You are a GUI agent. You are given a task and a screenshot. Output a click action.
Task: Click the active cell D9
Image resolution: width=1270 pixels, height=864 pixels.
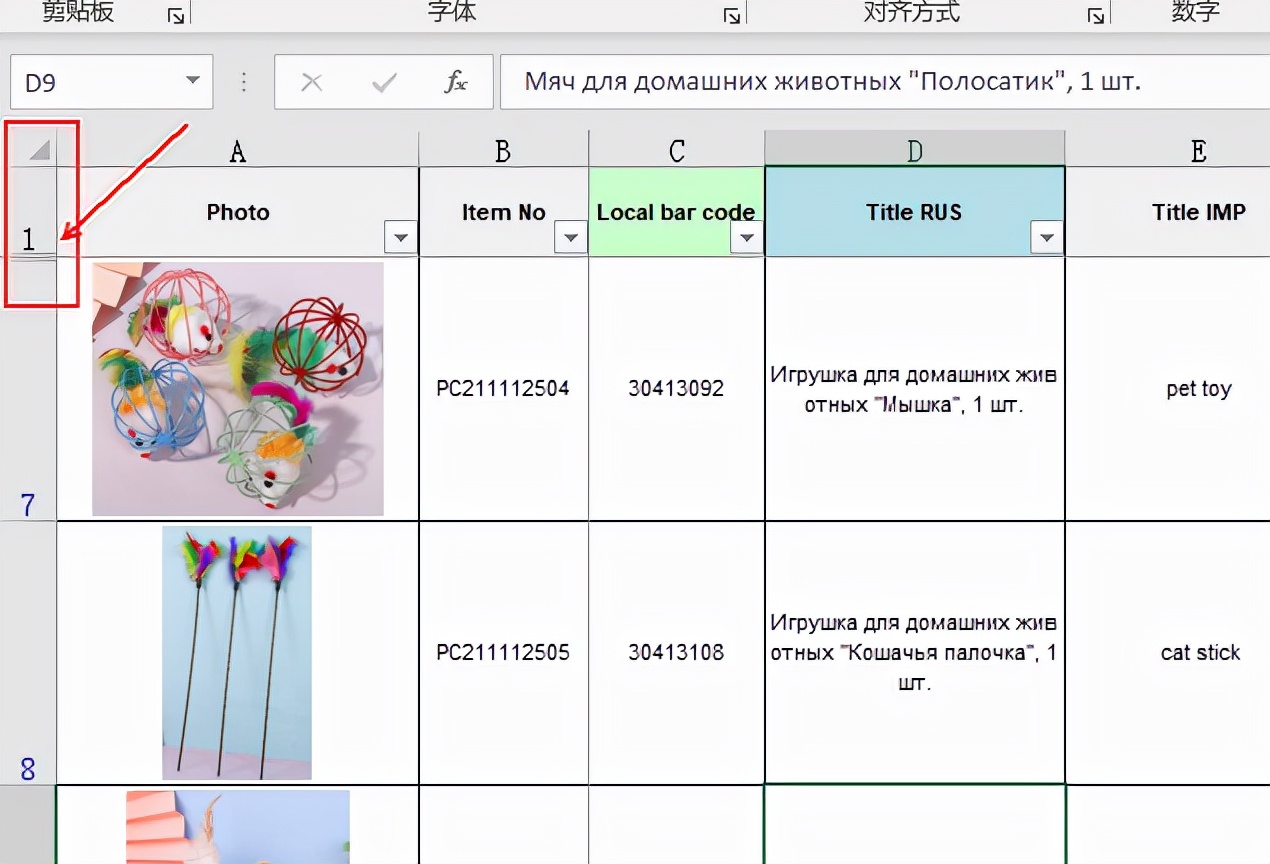click(x=915, y=825)
